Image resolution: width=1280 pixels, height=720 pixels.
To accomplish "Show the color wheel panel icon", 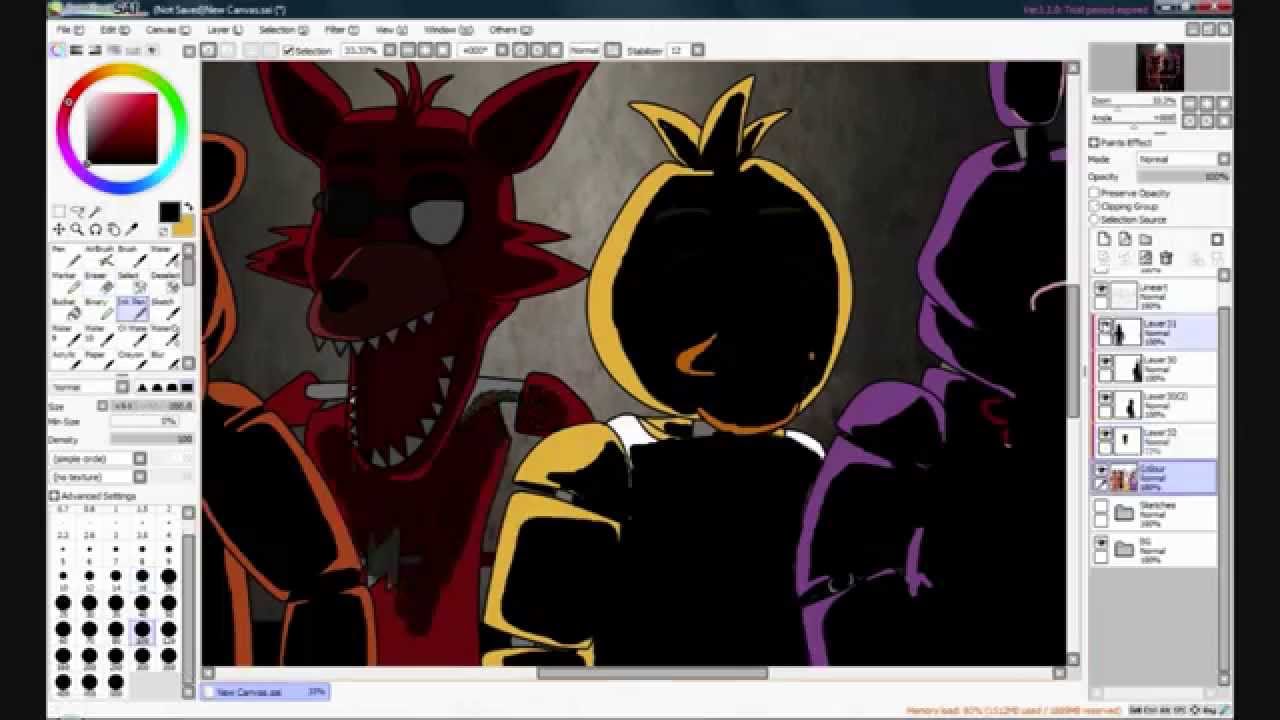I will pos(59,50).
